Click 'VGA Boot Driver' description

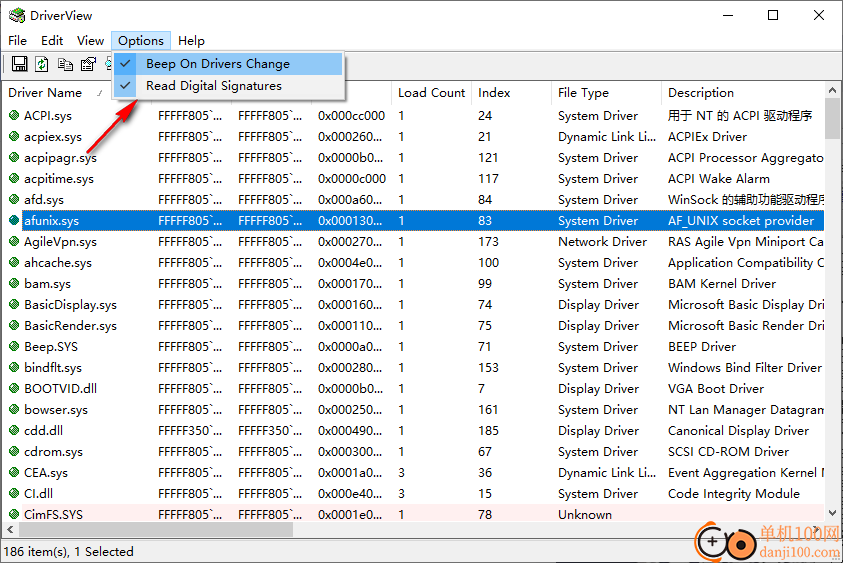pyautogui.click(x=716, y=388)
